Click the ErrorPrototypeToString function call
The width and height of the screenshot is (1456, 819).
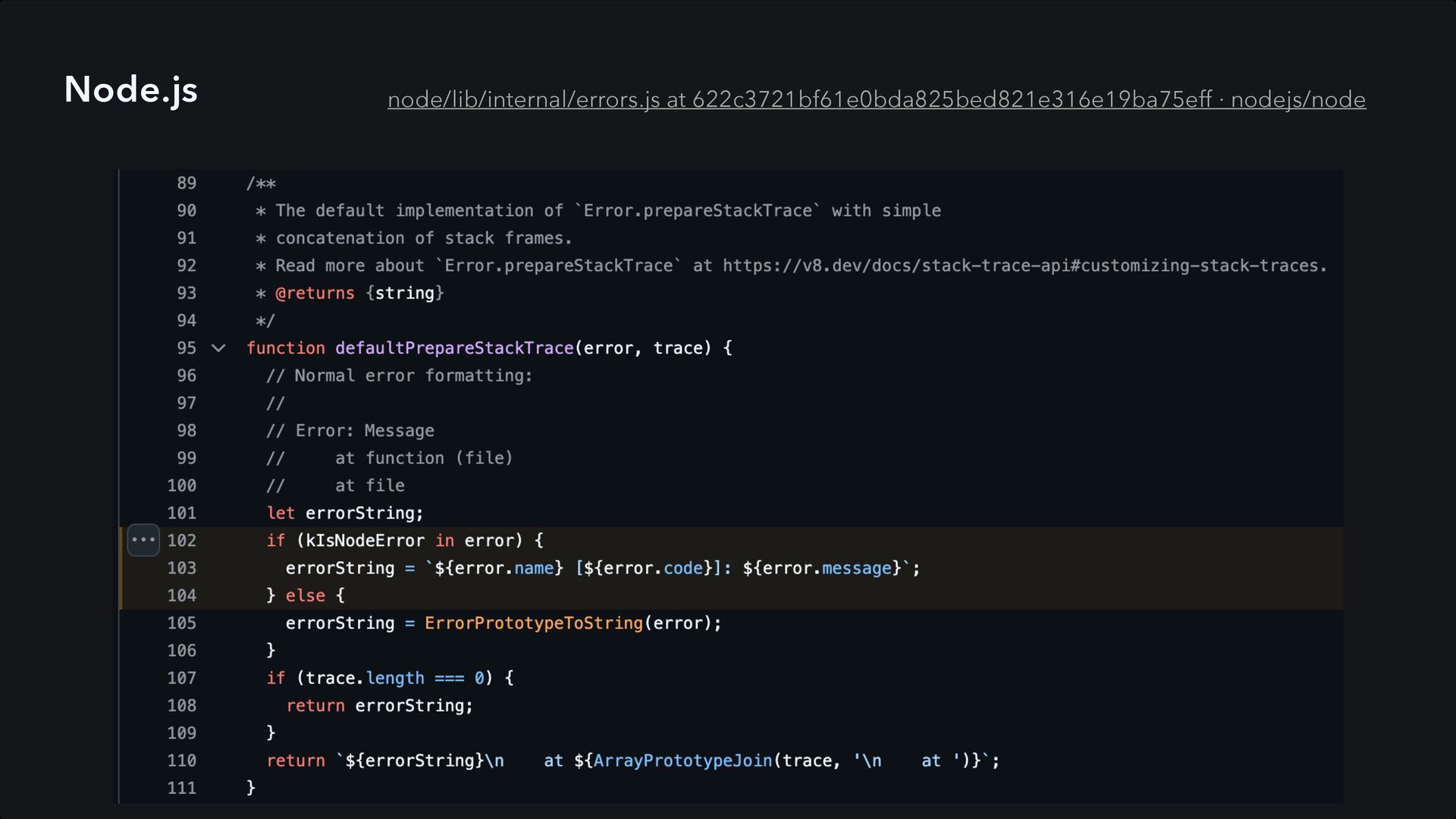pos(533,623)
